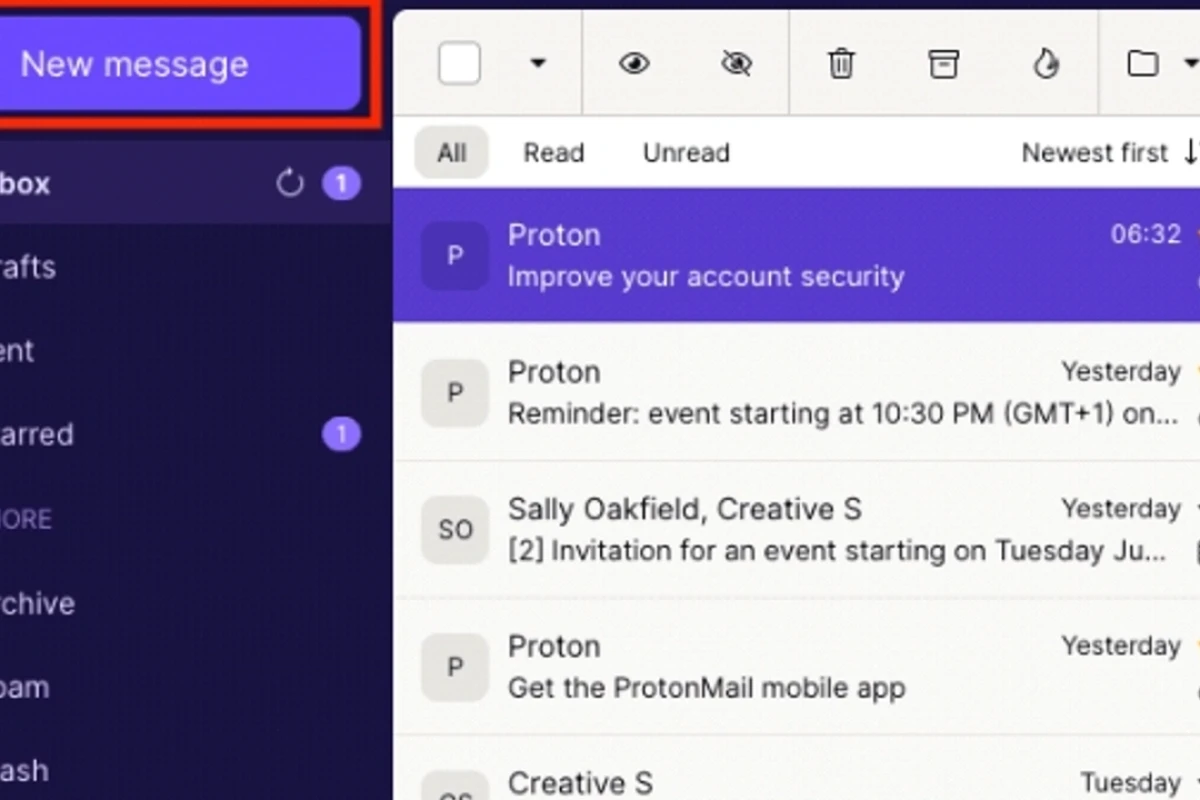Click the Starred count badge
The width and height of the screenshot is (1200, 800).
point(341,435)
